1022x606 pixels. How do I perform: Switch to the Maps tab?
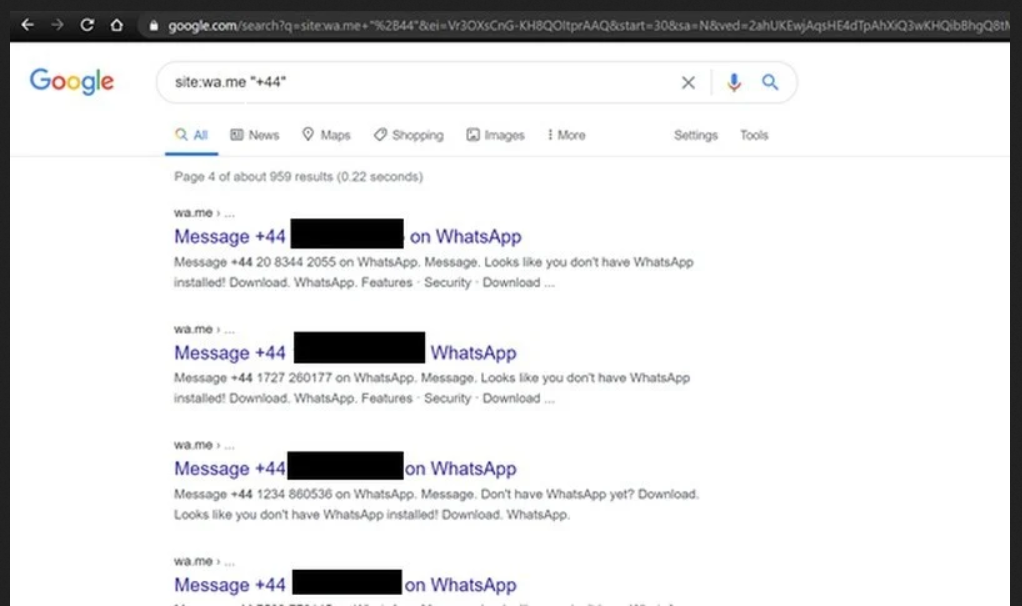click(x=326, y=135)
